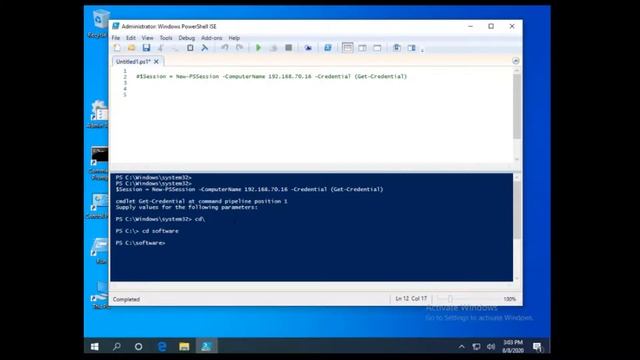Open a script with the folder icon

point(131,48)
